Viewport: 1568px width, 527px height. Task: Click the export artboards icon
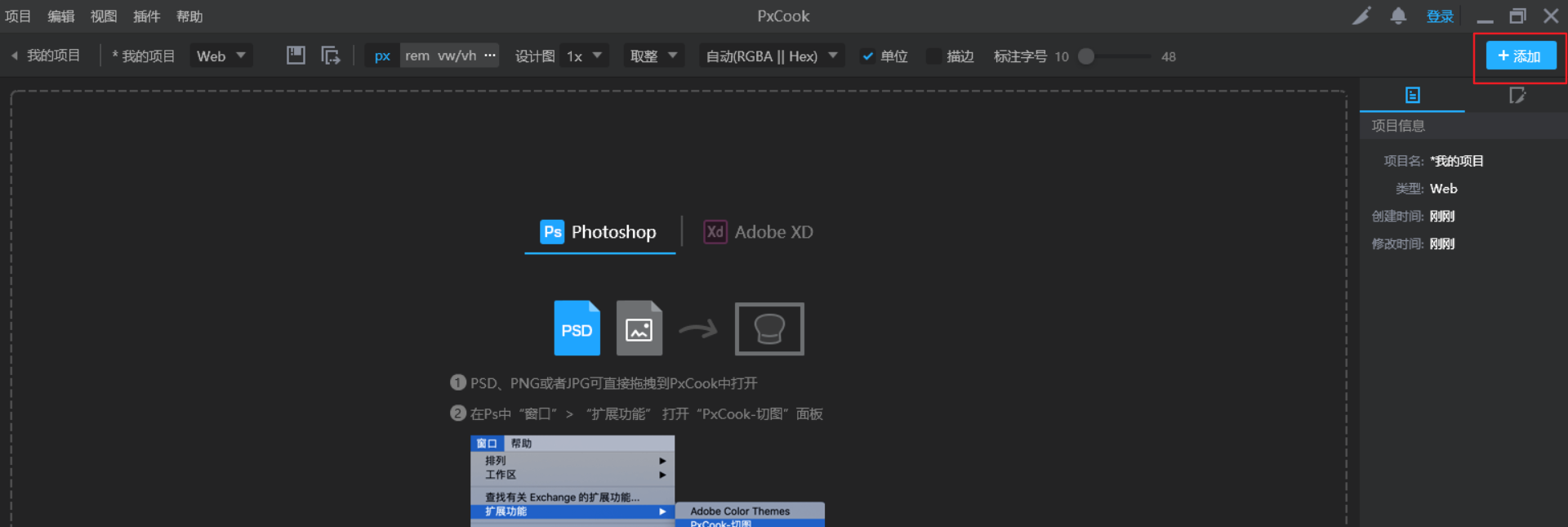pos(331,56)
